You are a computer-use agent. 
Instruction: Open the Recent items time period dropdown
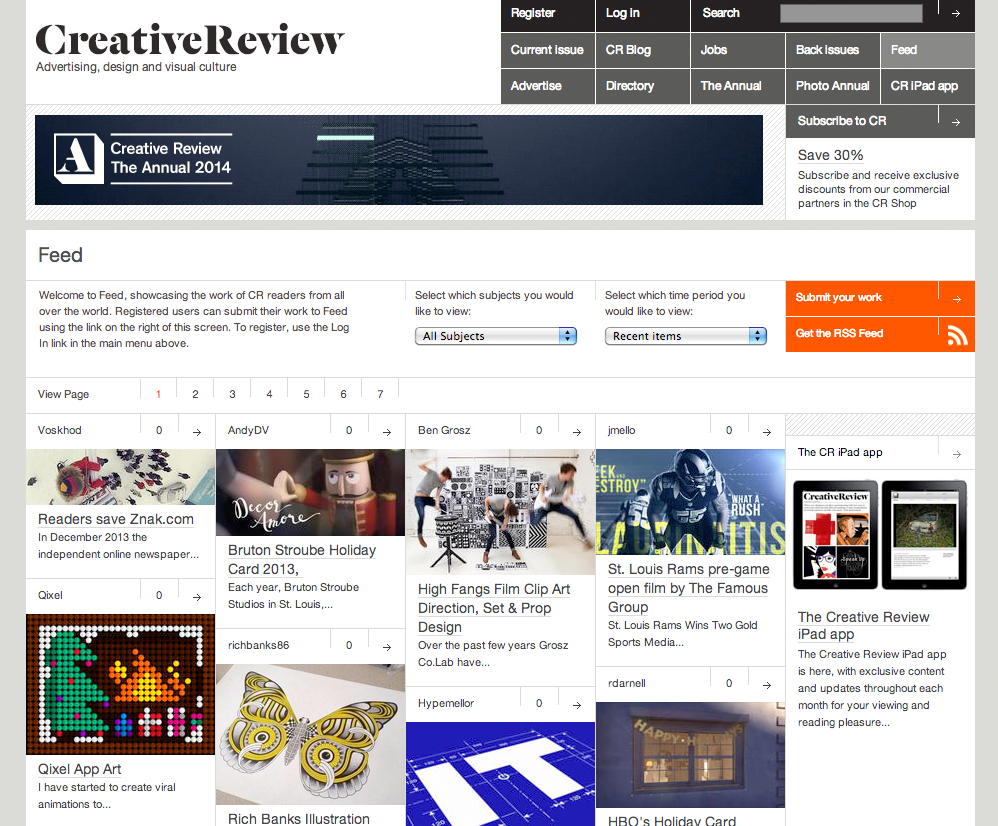tap(685, 336)
